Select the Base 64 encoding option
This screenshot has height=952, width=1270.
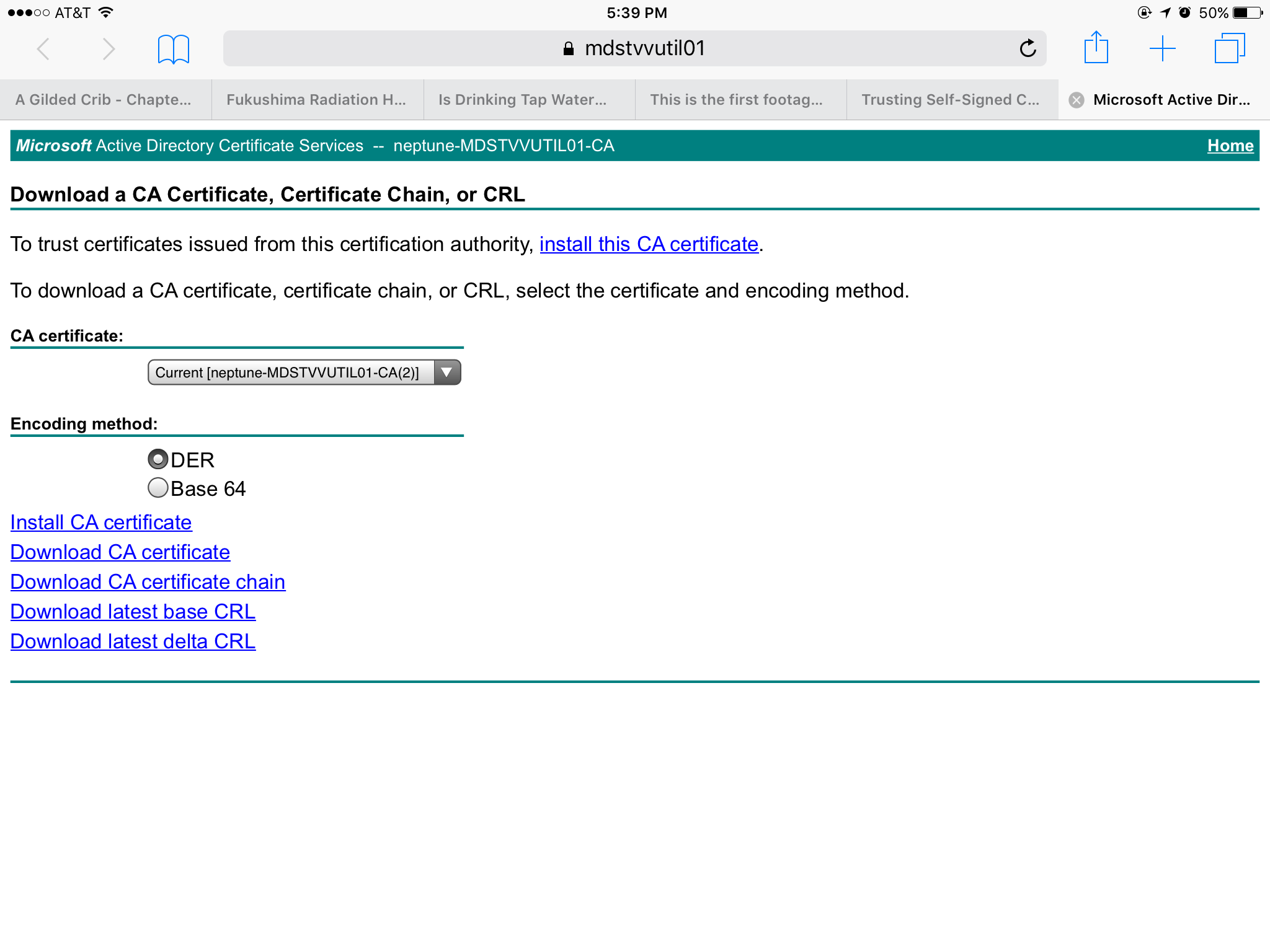[158, 488]
